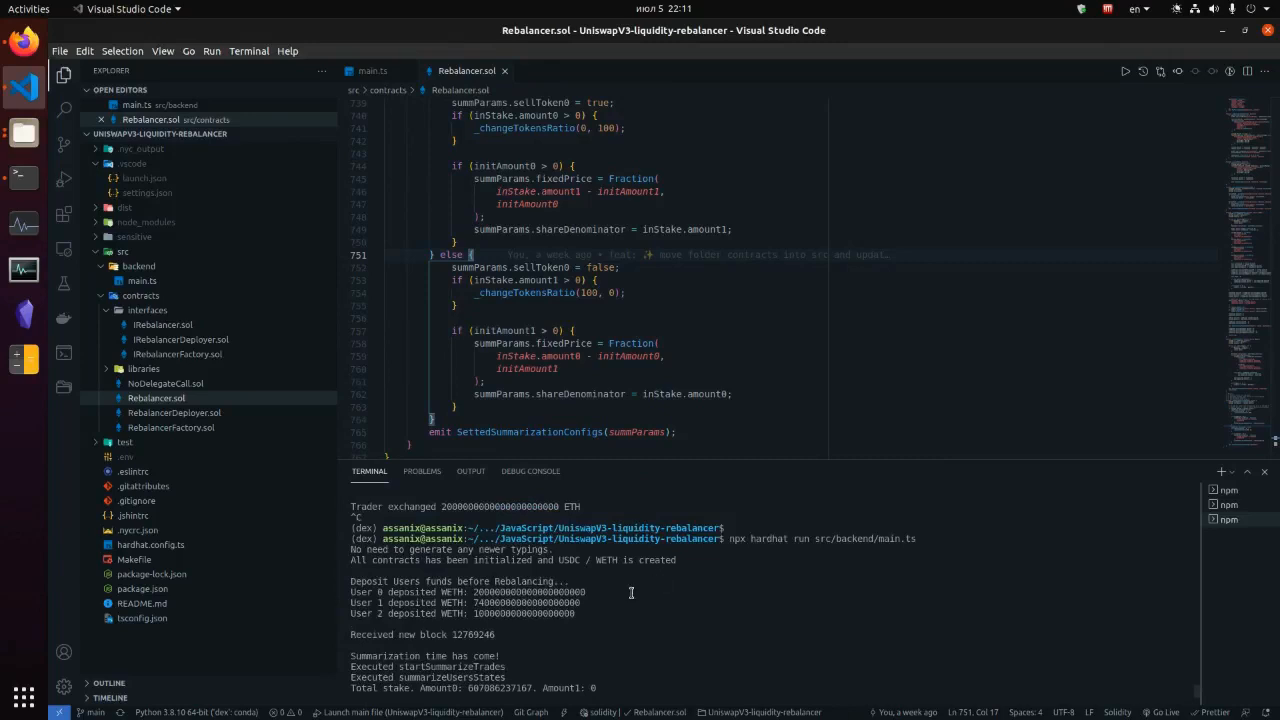
Task: Select Python 3.8.10 interpreter in status bar
Action: pos(196,712)
